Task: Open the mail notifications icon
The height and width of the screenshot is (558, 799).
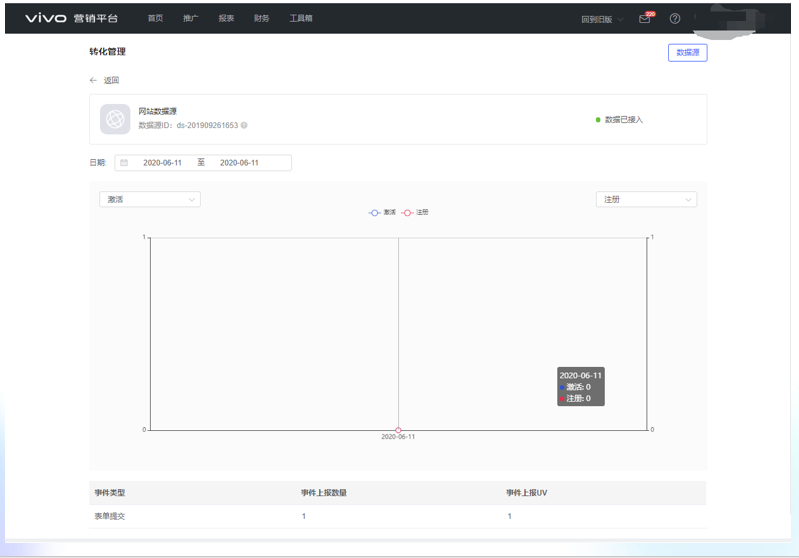Action: (645, 19)
